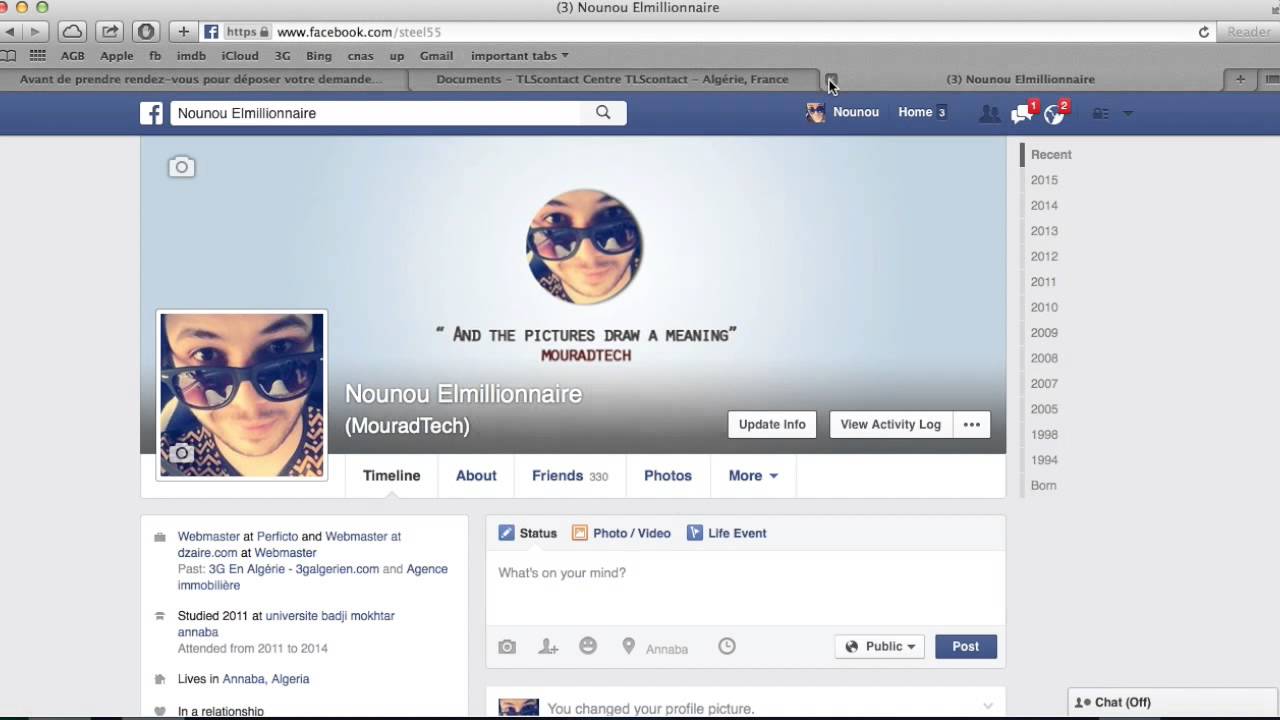Open the Life Event composer option

tap(727, 533)
